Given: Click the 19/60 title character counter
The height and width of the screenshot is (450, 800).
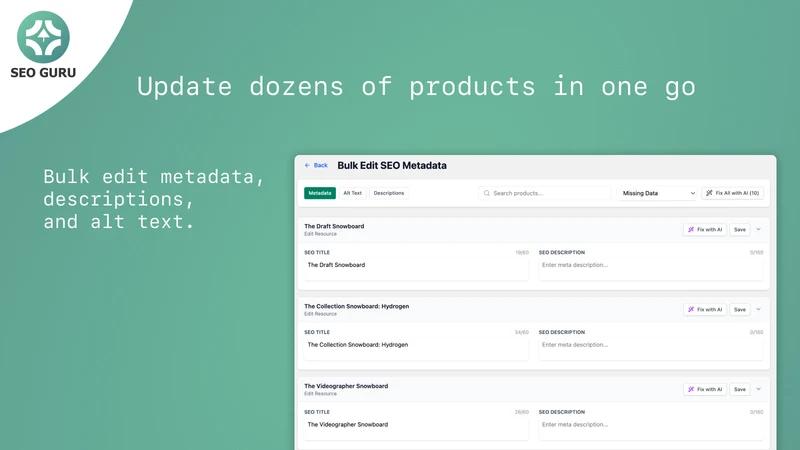Looking at the screenshot, I should (x=522, y=253).
